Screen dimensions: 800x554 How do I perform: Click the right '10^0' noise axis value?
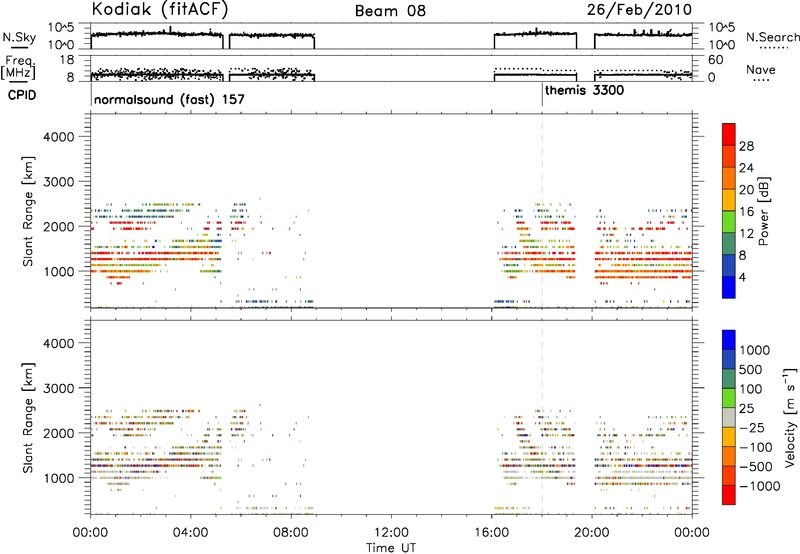pos(721,45)
